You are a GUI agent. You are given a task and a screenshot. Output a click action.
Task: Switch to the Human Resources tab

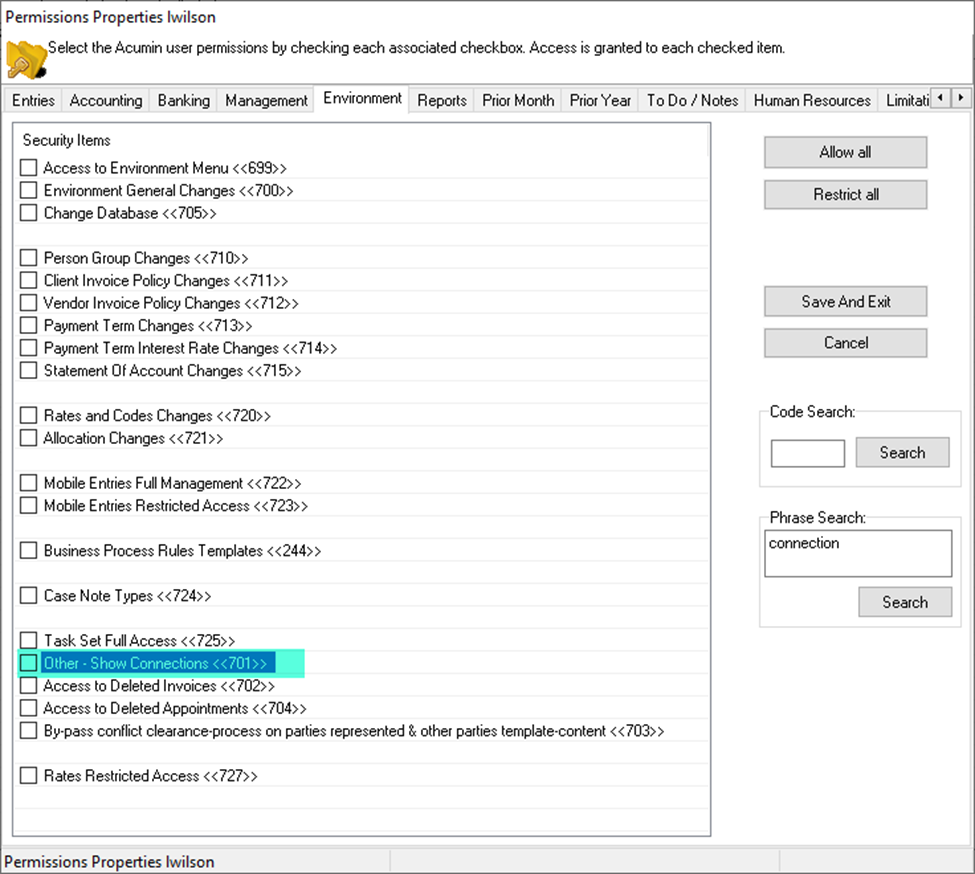[812, 101]
